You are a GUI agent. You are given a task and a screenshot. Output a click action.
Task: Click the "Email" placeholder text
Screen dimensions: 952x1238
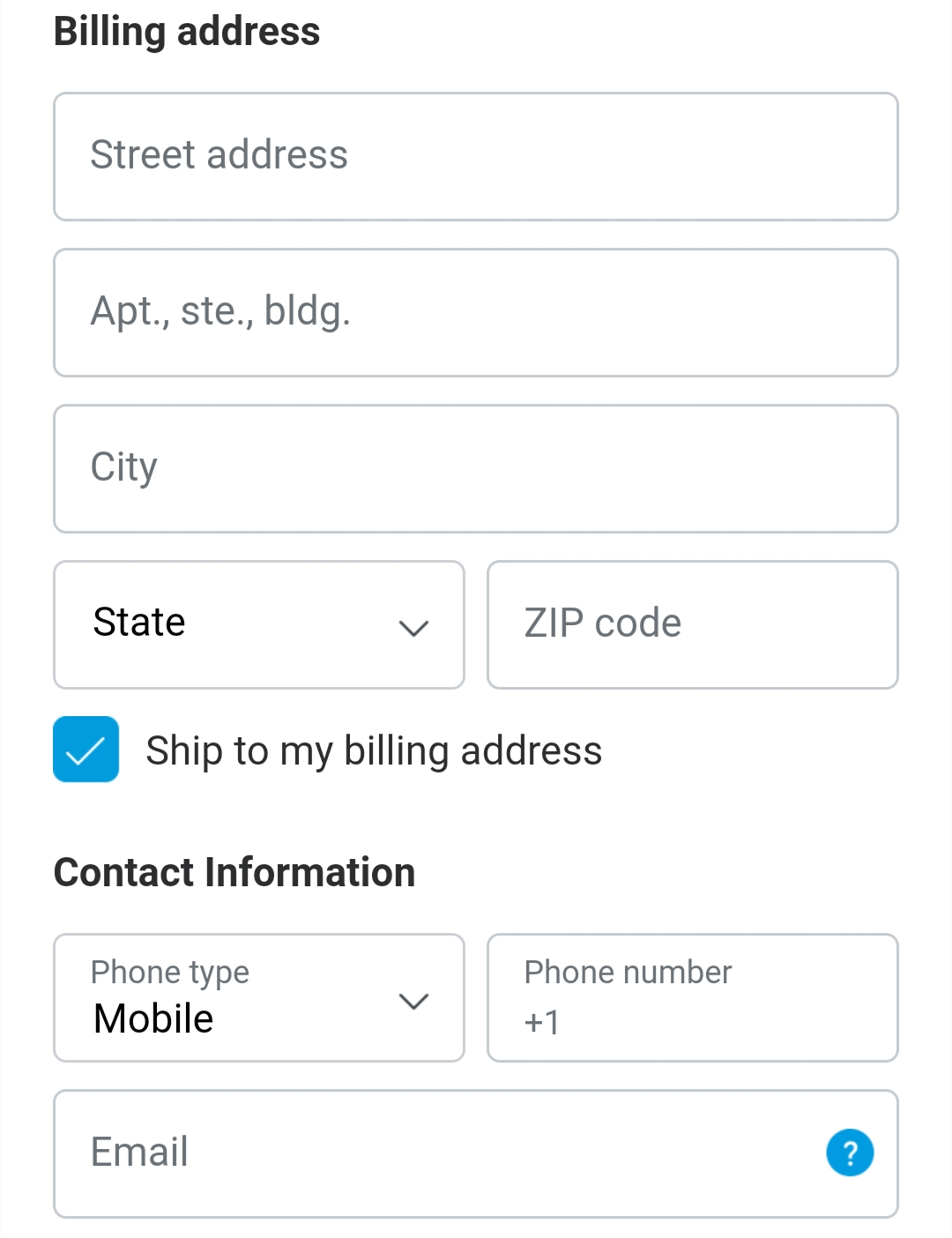(x=139, y=1152)
